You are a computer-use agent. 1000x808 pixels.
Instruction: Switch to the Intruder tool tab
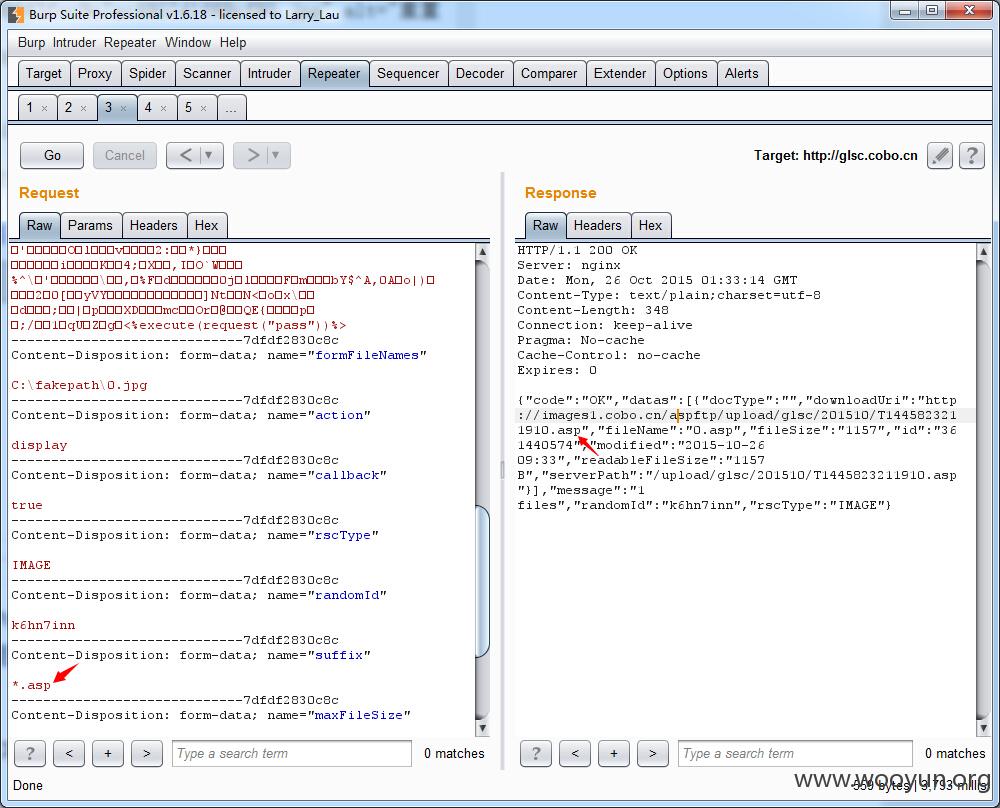(x=269, y=73)
